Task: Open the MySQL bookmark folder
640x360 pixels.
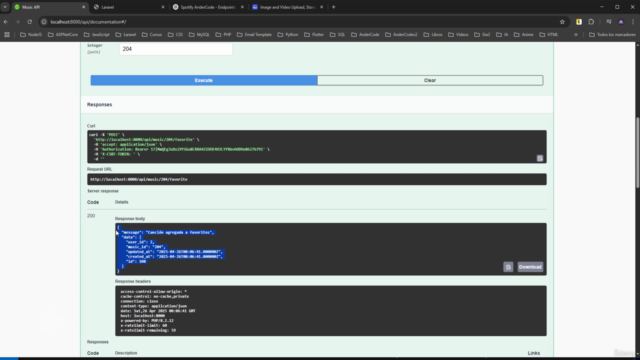Action: click(199, 35)
